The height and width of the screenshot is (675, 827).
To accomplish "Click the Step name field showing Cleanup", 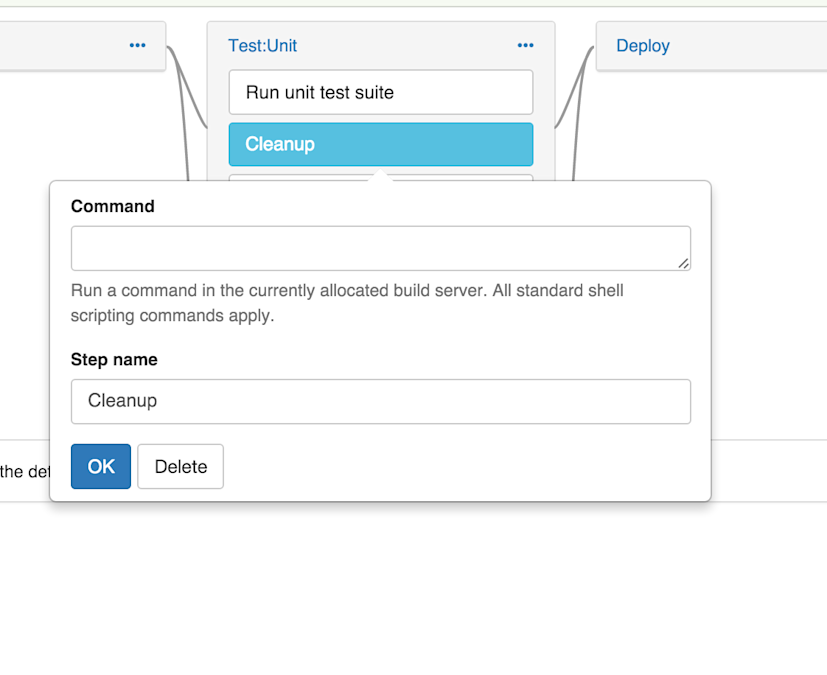I will point(380,401).
